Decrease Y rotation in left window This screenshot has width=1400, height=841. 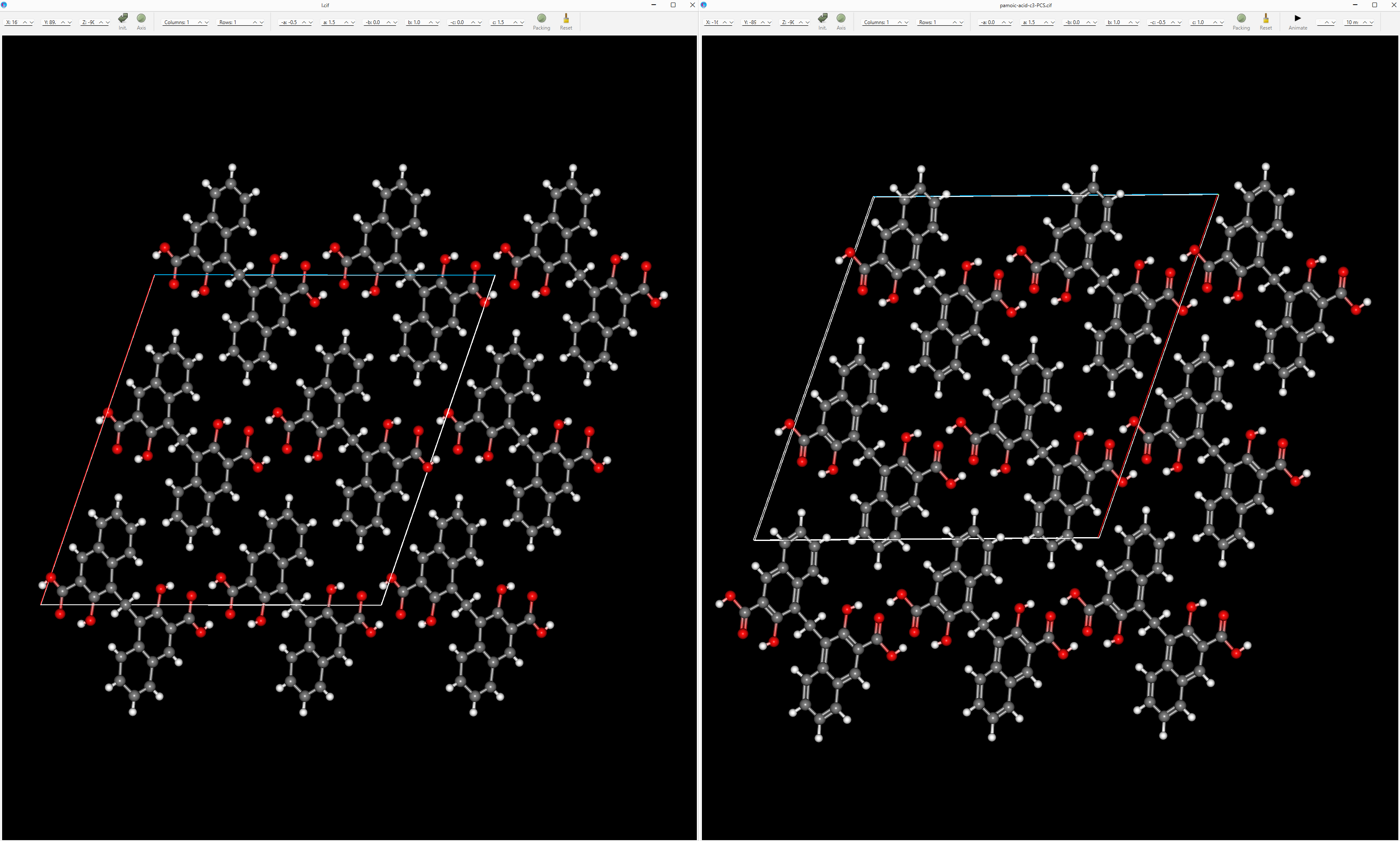click(70, 23)
